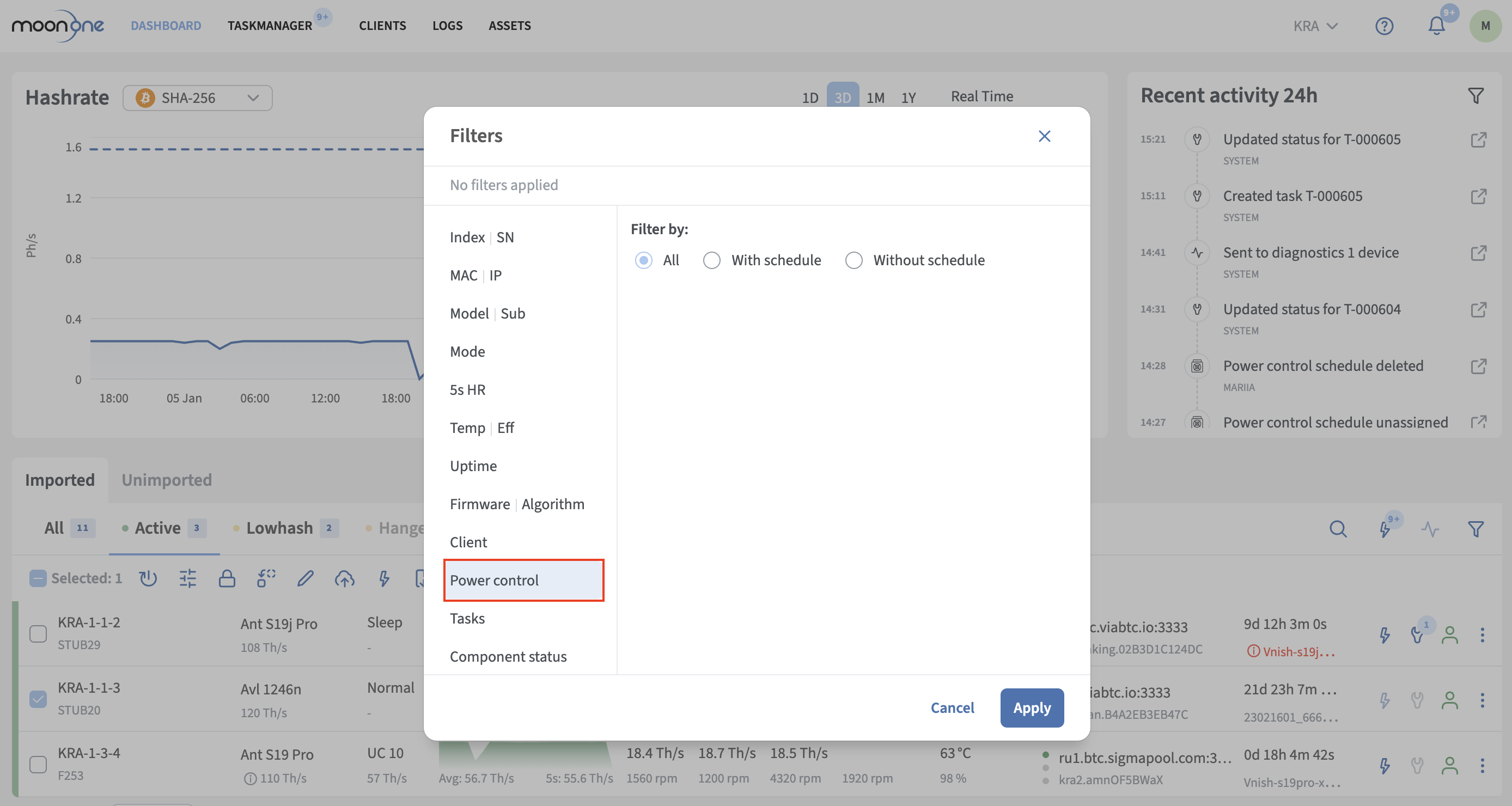
Task: Select Component status filter category
Action: tap(508, 656)
